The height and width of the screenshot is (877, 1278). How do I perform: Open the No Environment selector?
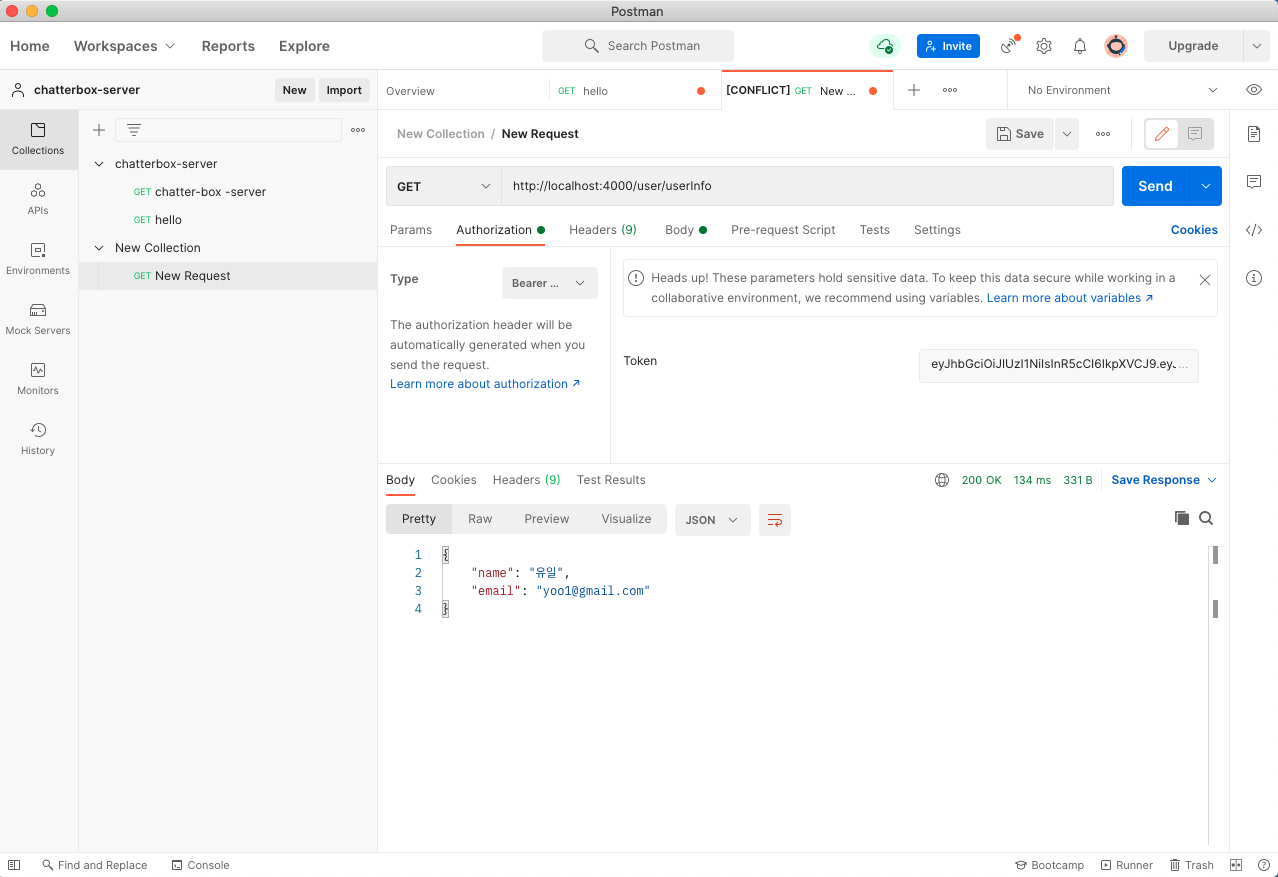coord(1122,90)
